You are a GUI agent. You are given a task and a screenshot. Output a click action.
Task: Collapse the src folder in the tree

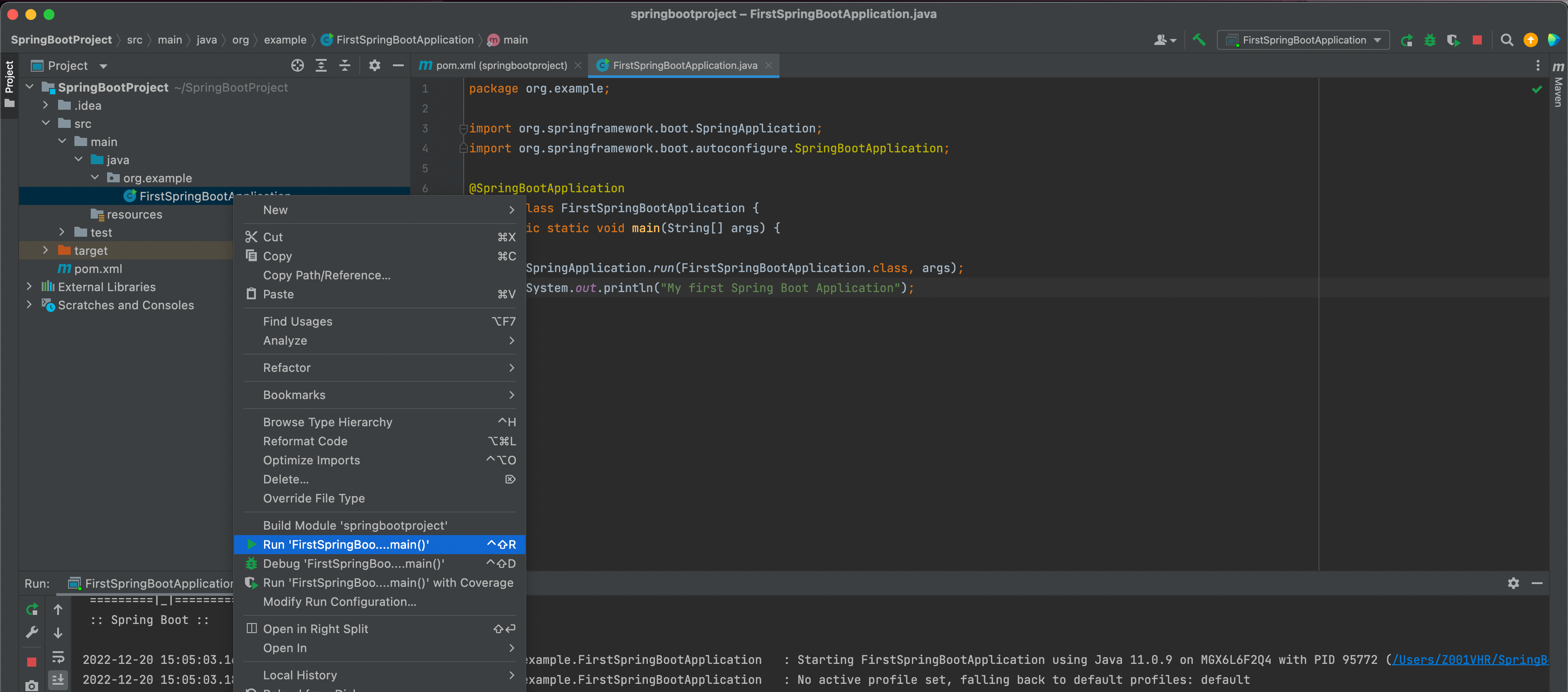tap(46, 123)
